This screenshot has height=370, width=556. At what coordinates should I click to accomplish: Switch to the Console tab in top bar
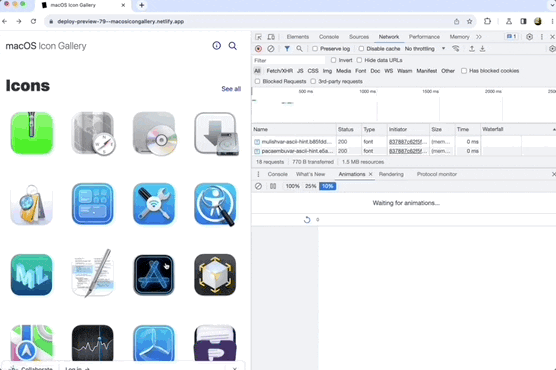pos(329,37)
